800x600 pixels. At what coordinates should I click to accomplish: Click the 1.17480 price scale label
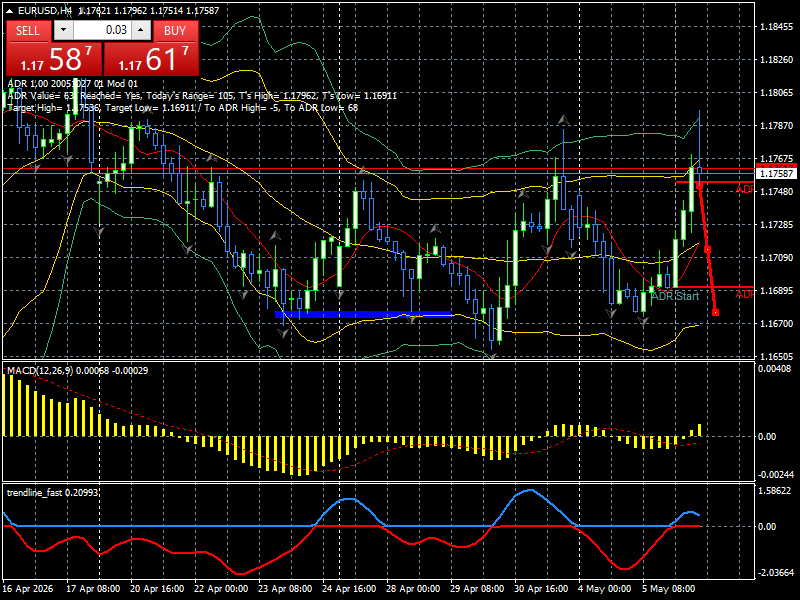pos(776,191)
